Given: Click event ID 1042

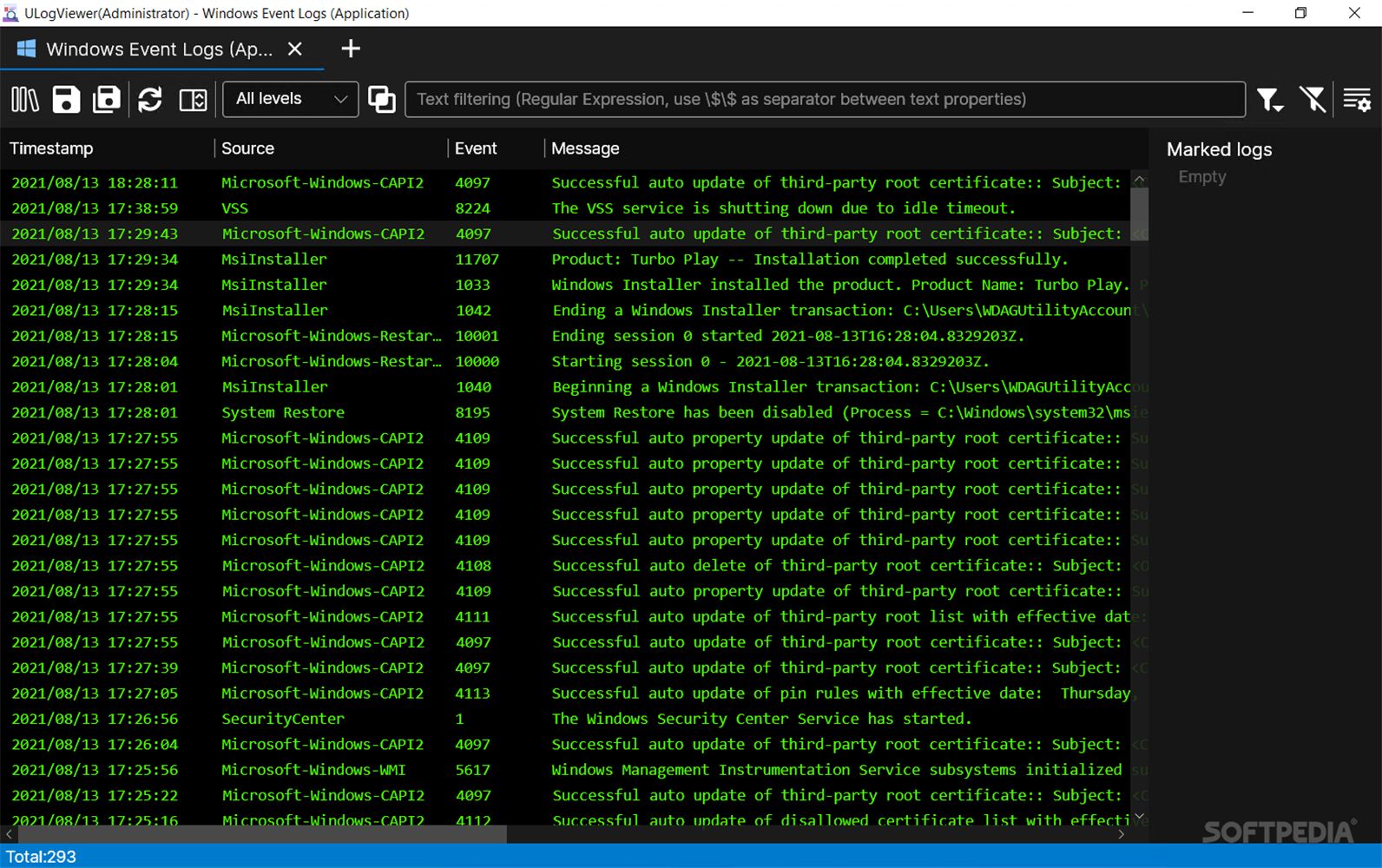Looking at the screenshot, I should (x=472, y=311).
